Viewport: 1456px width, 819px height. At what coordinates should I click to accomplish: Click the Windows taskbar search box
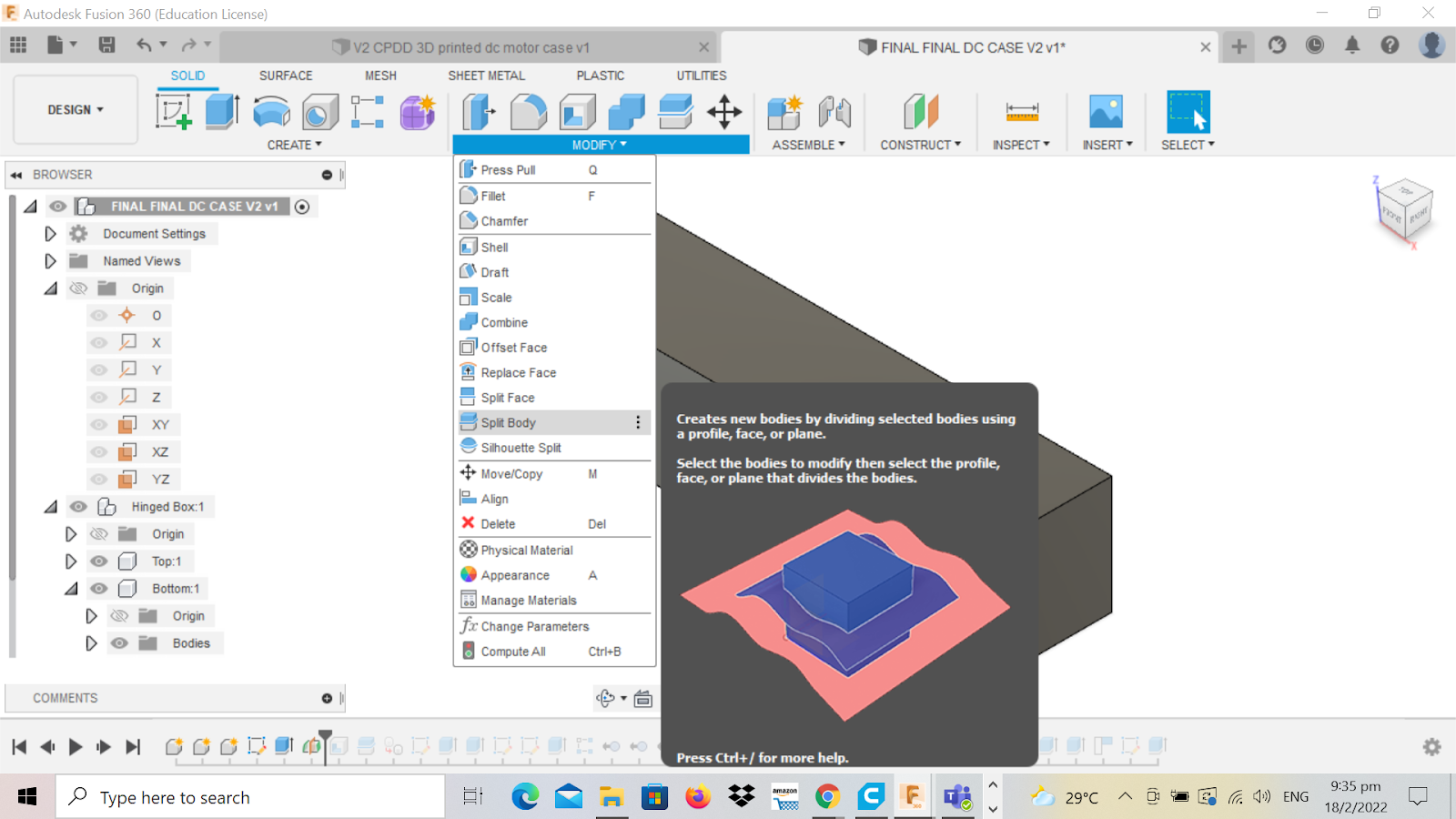(x=251, y=797)
